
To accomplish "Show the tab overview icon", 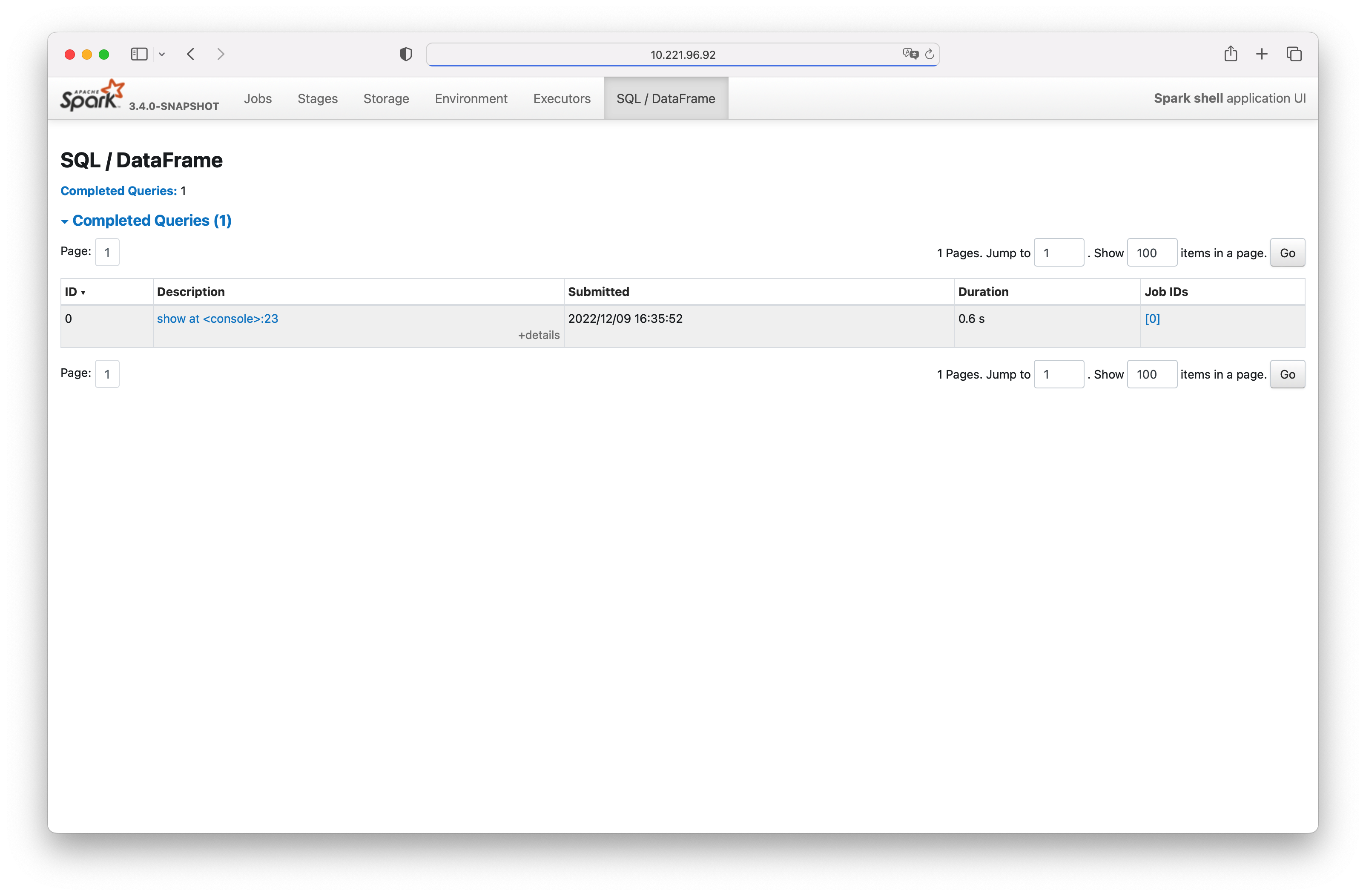I will tap(1294, 54).
